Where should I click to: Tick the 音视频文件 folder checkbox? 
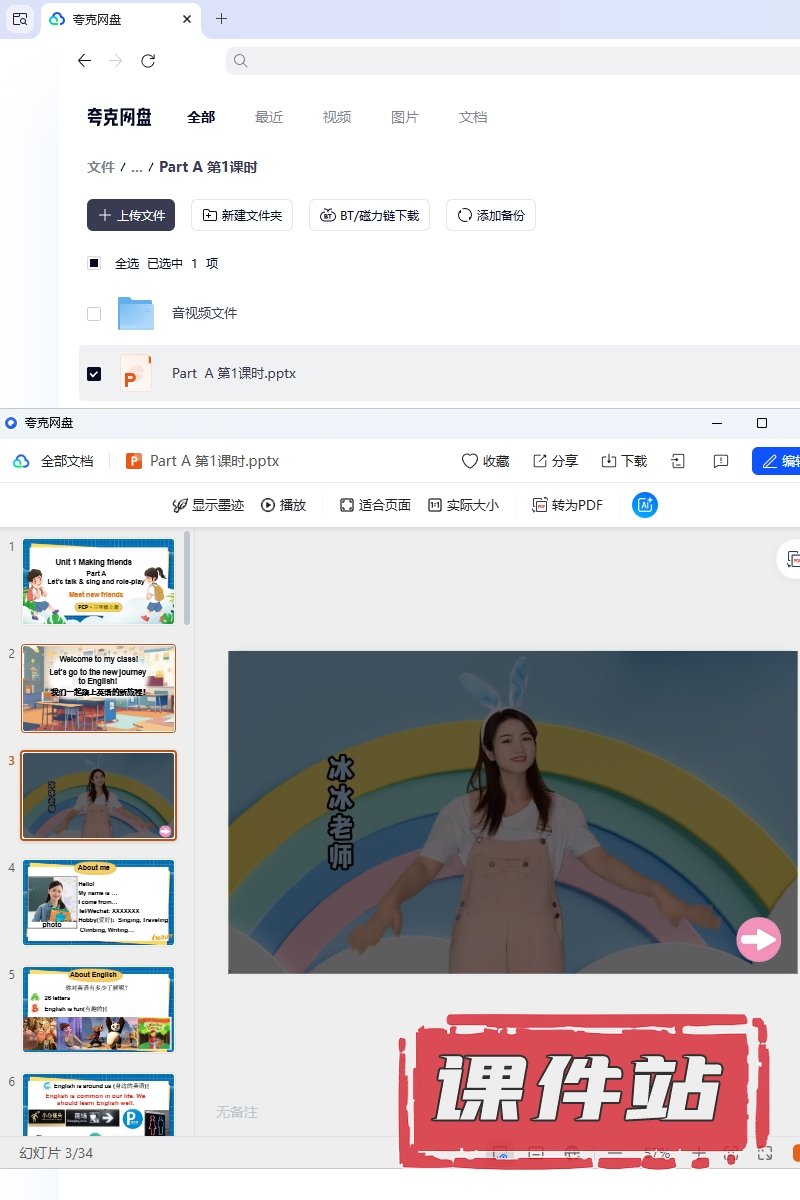pyautogui.click(x=94, y=313)
